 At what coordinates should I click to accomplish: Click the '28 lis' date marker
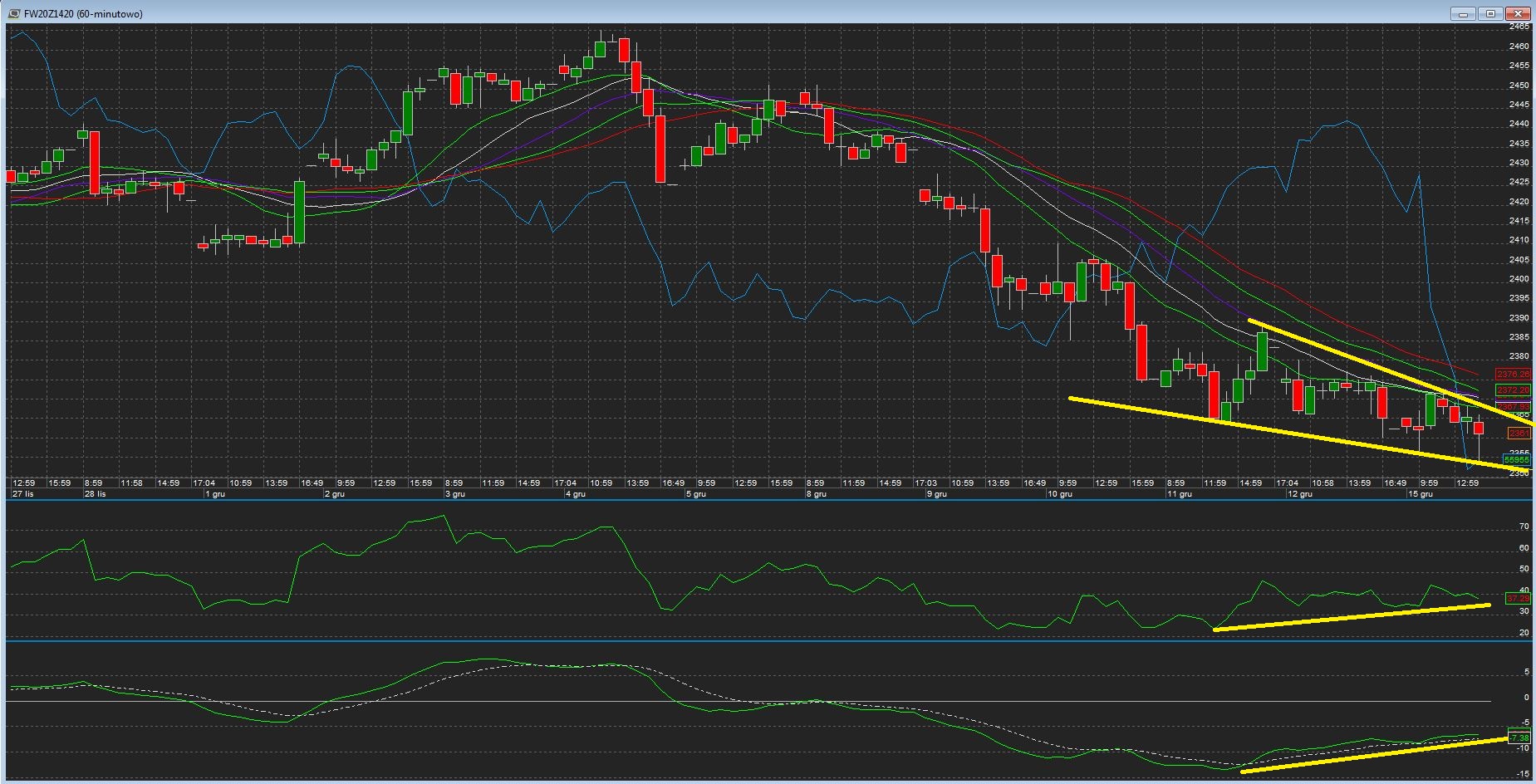95,494
